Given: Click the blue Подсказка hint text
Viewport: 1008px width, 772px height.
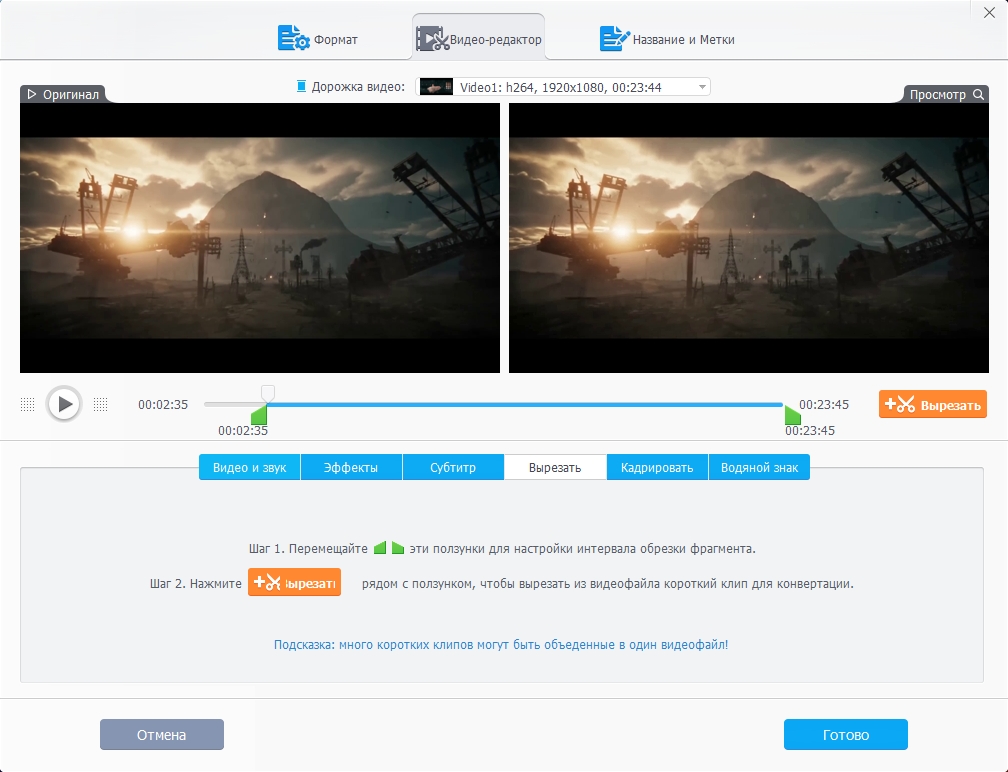Looking at the screenshot, I should [x=501, y=645].
